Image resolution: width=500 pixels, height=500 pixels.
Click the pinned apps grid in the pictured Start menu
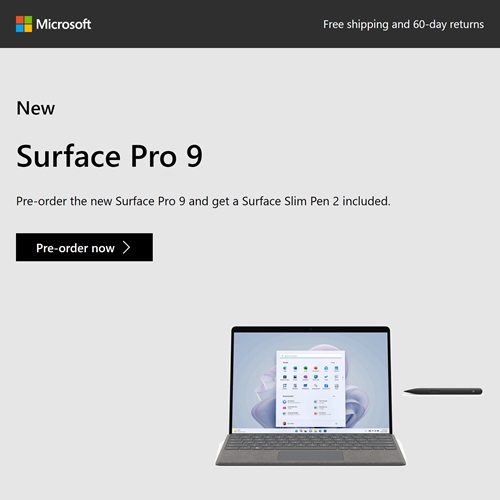click(x=310, y=378)
